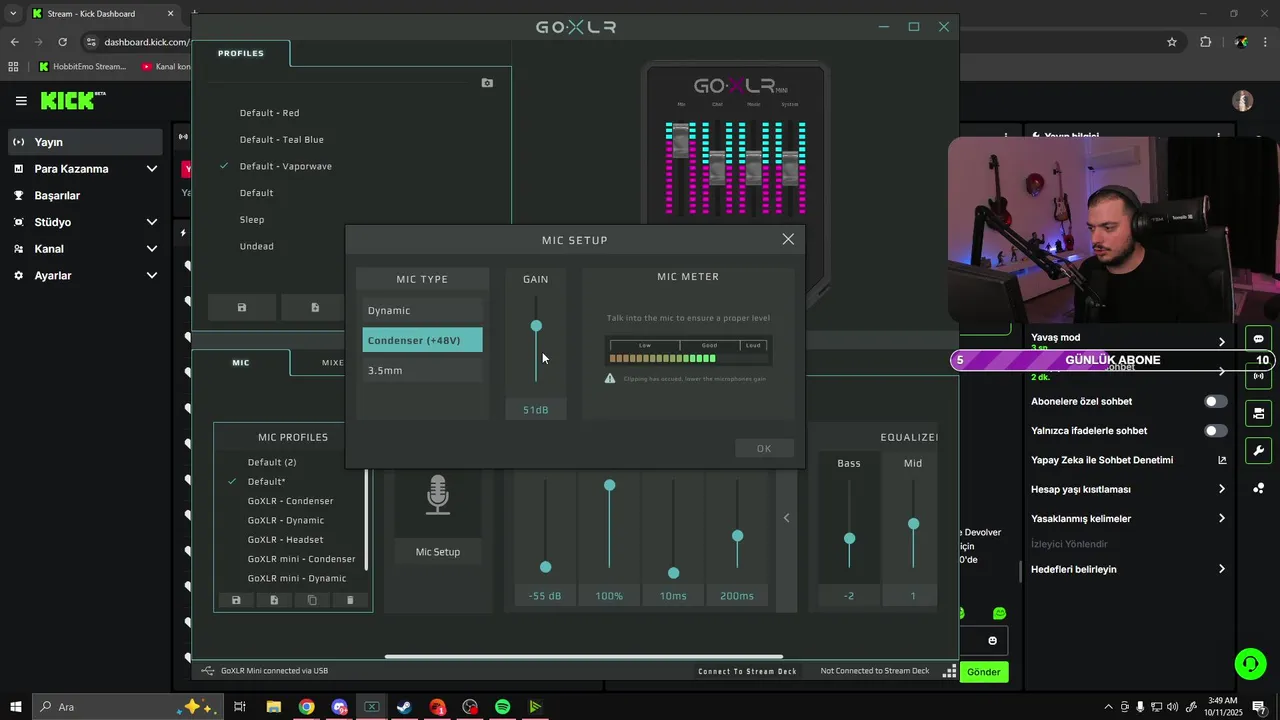Image resolution: width=1280 pixels, height=720 pixels.
Task: Open Yavaş mod settings chevron
Action: (1222, 342)
